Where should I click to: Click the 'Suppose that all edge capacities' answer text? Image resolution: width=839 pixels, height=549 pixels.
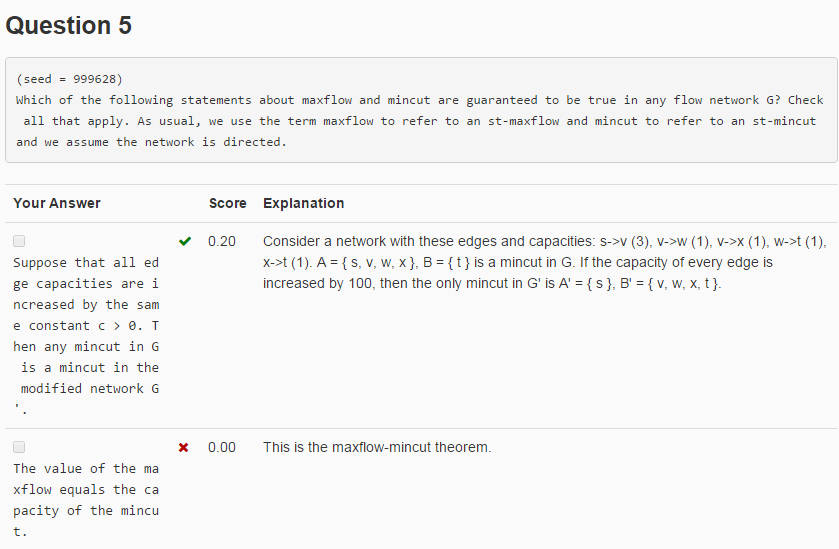[x=86, y=336]
